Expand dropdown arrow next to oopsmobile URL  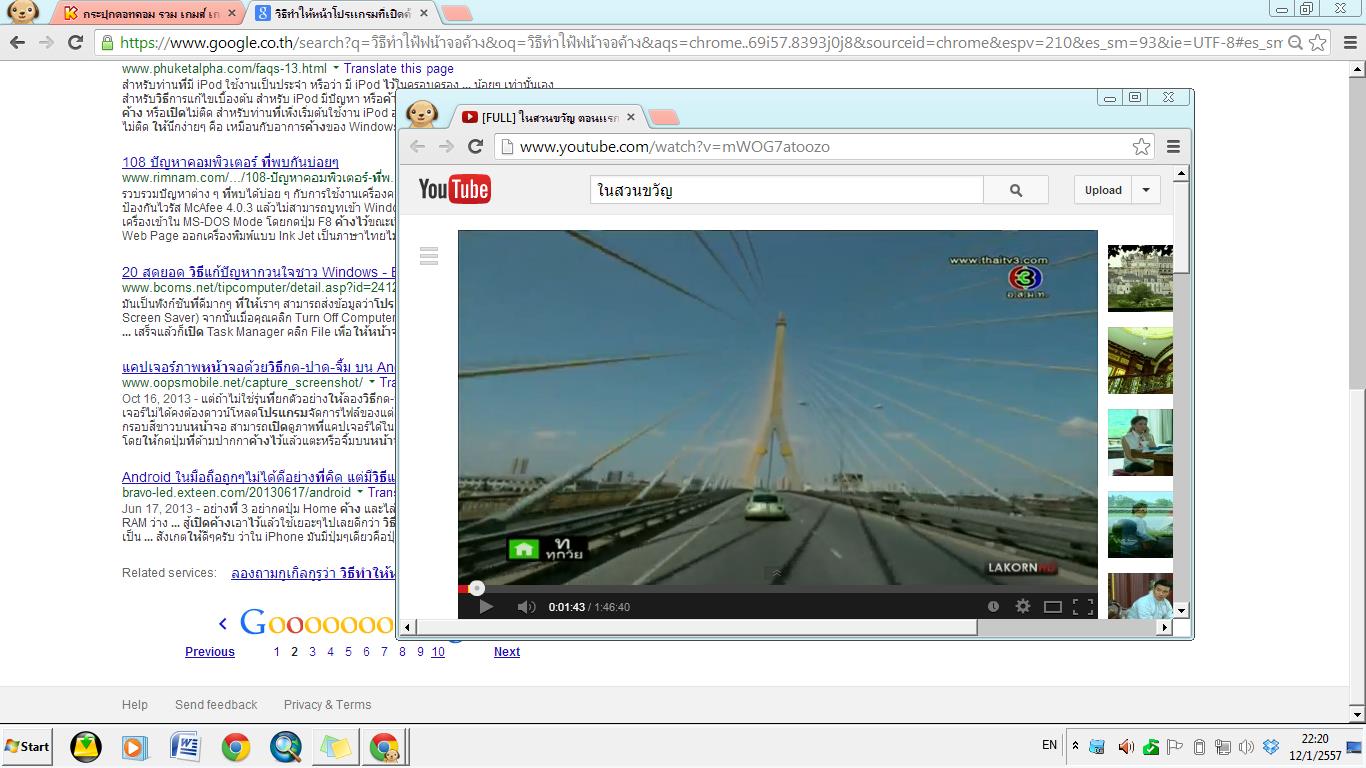372,382
